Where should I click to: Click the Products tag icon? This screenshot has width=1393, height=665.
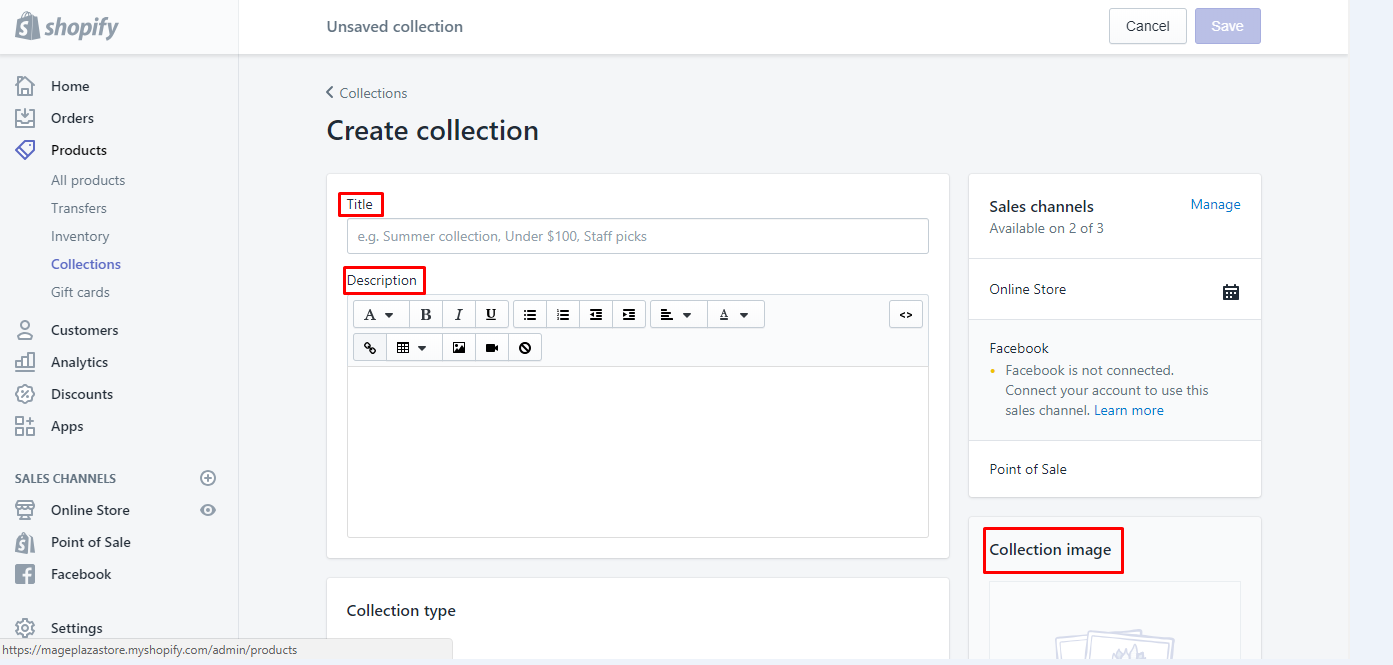click(x=25, y=150)
